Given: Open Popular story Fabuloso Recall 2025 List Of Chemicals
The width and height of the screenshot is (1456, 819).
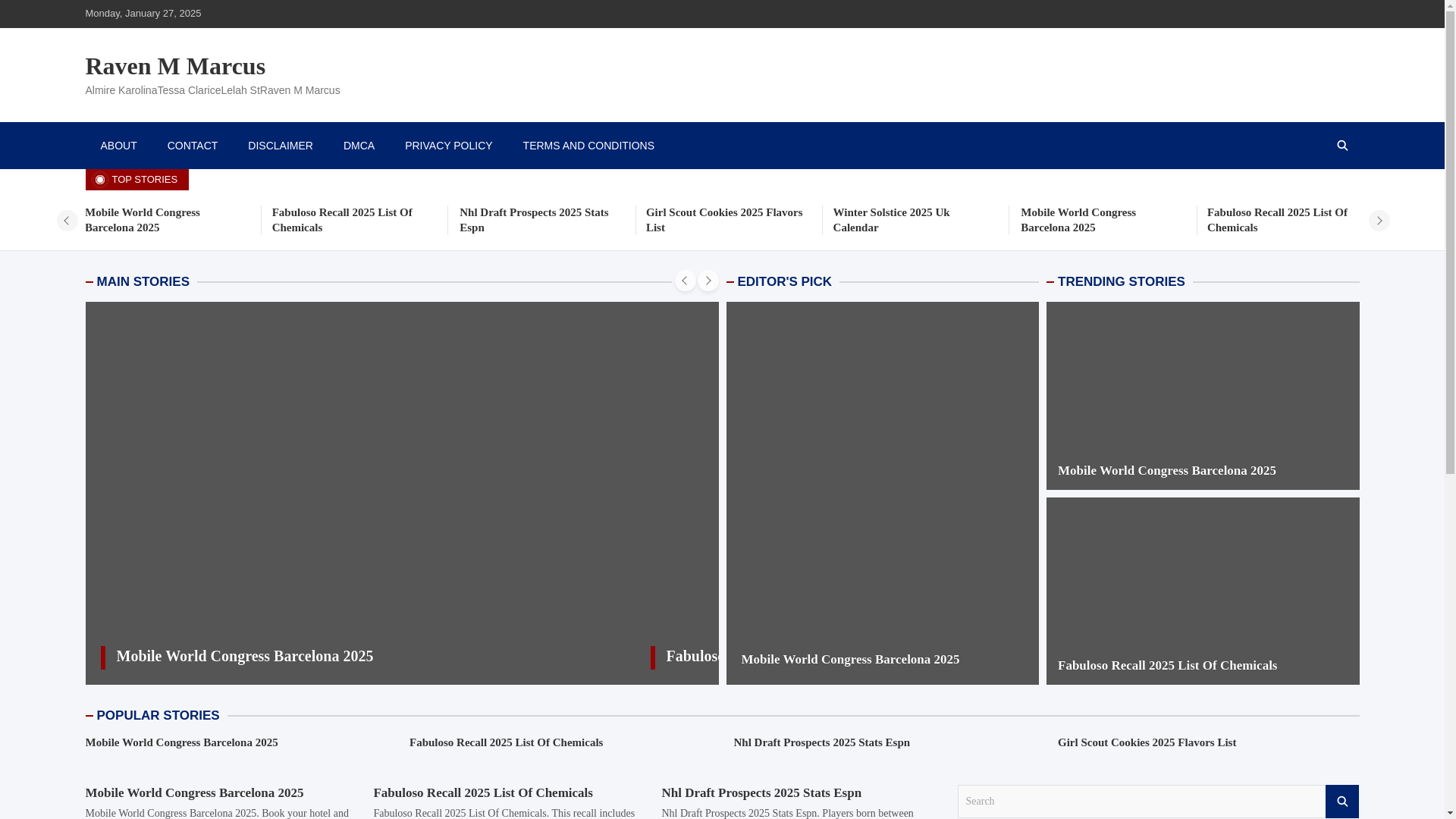Looking at the screenshot, I should [506, 742].
